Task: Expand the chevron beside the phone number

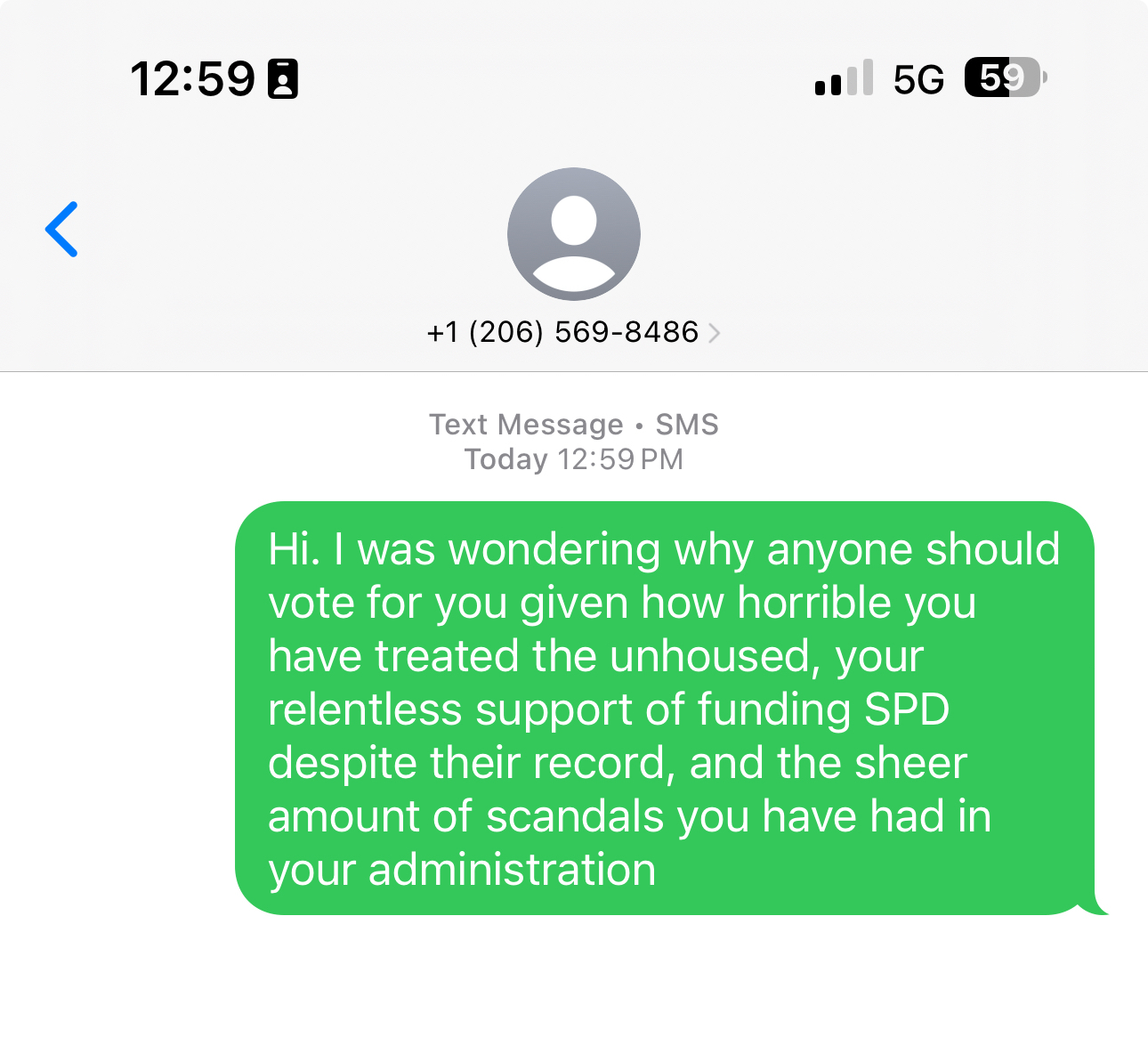Action: (714, 333)
